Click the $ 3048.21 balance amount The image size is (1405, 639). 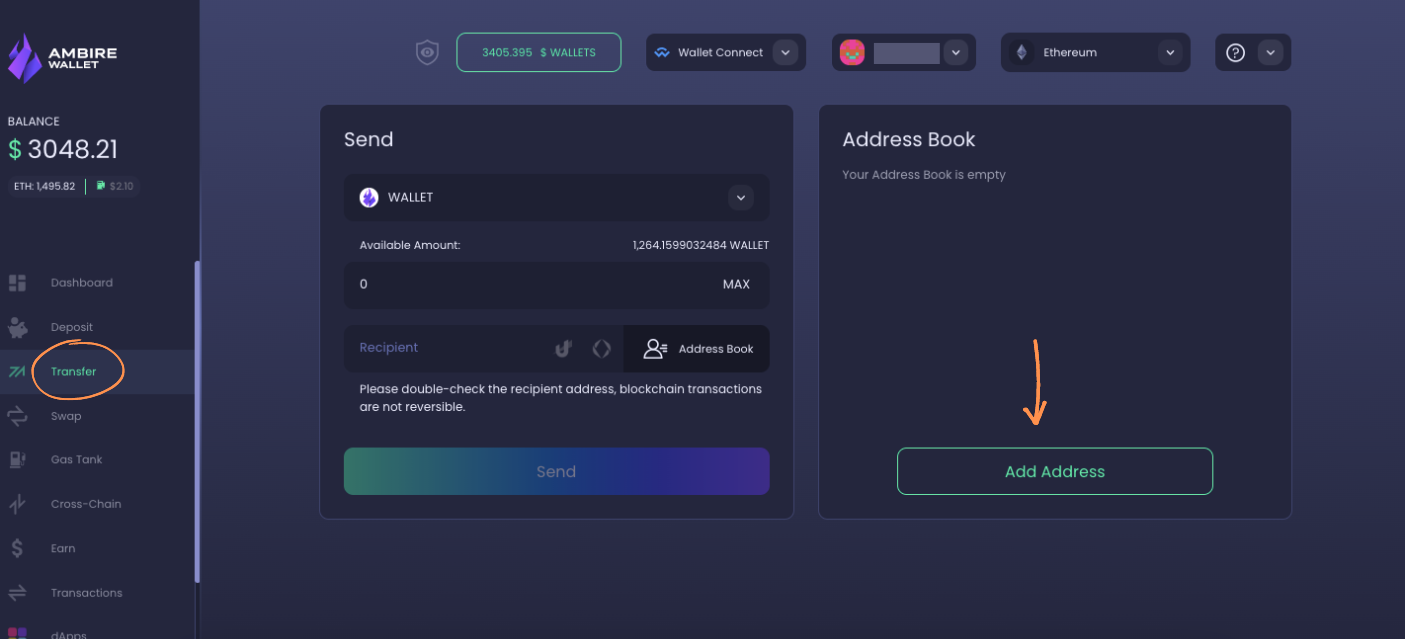(63, 150)
